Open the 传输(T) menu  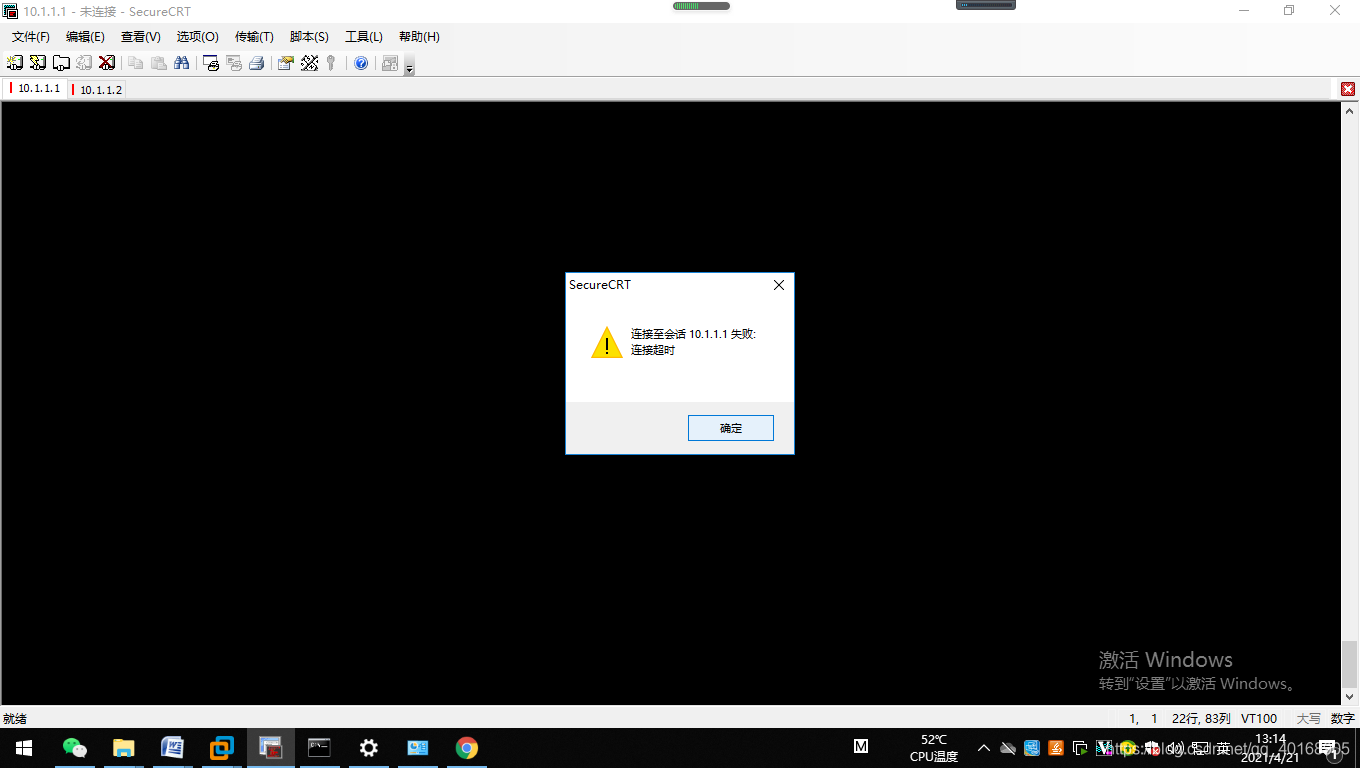coord(254,37)
